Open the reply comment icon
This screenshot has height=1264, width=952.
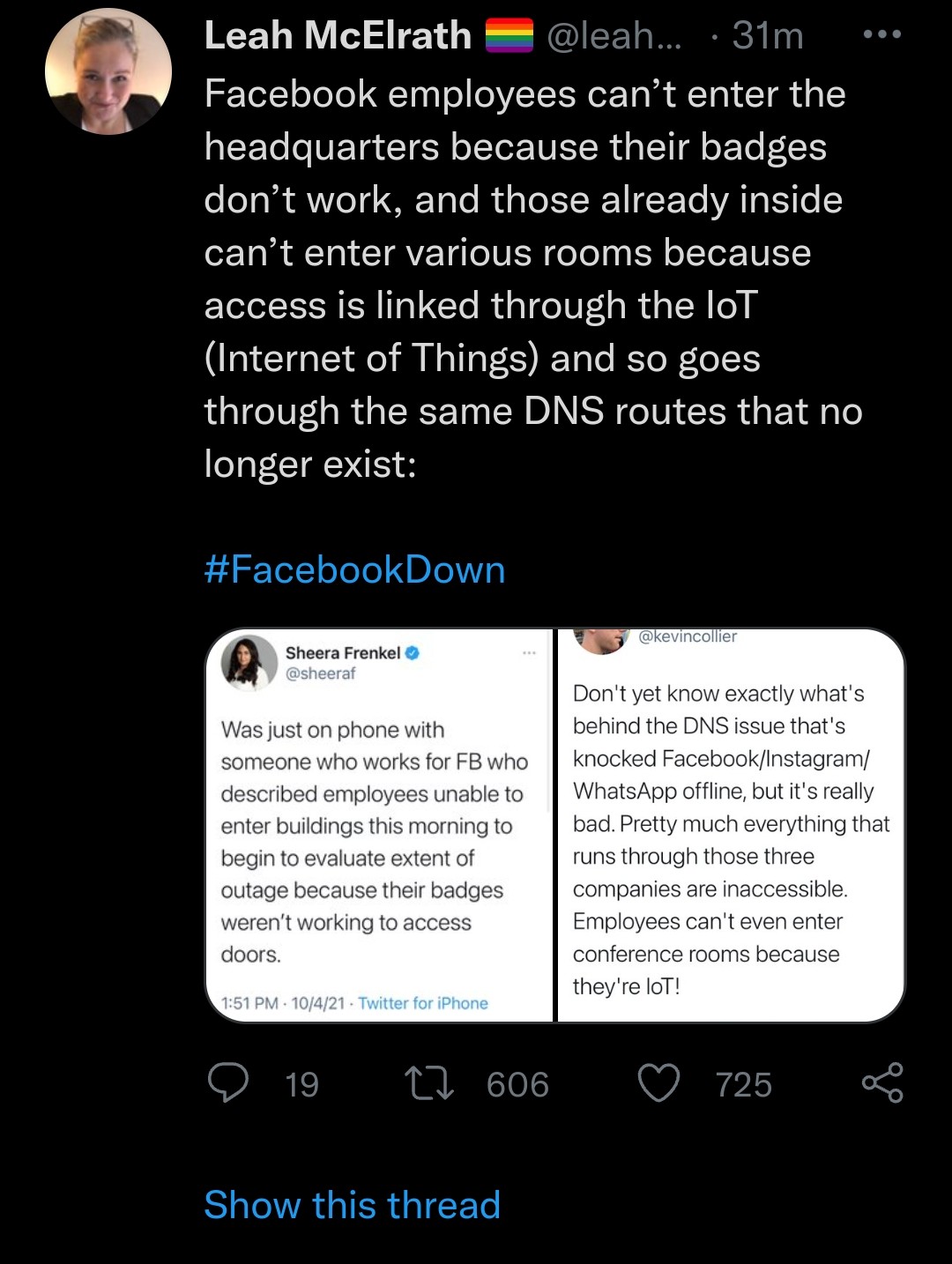[x=228, y=1083]
